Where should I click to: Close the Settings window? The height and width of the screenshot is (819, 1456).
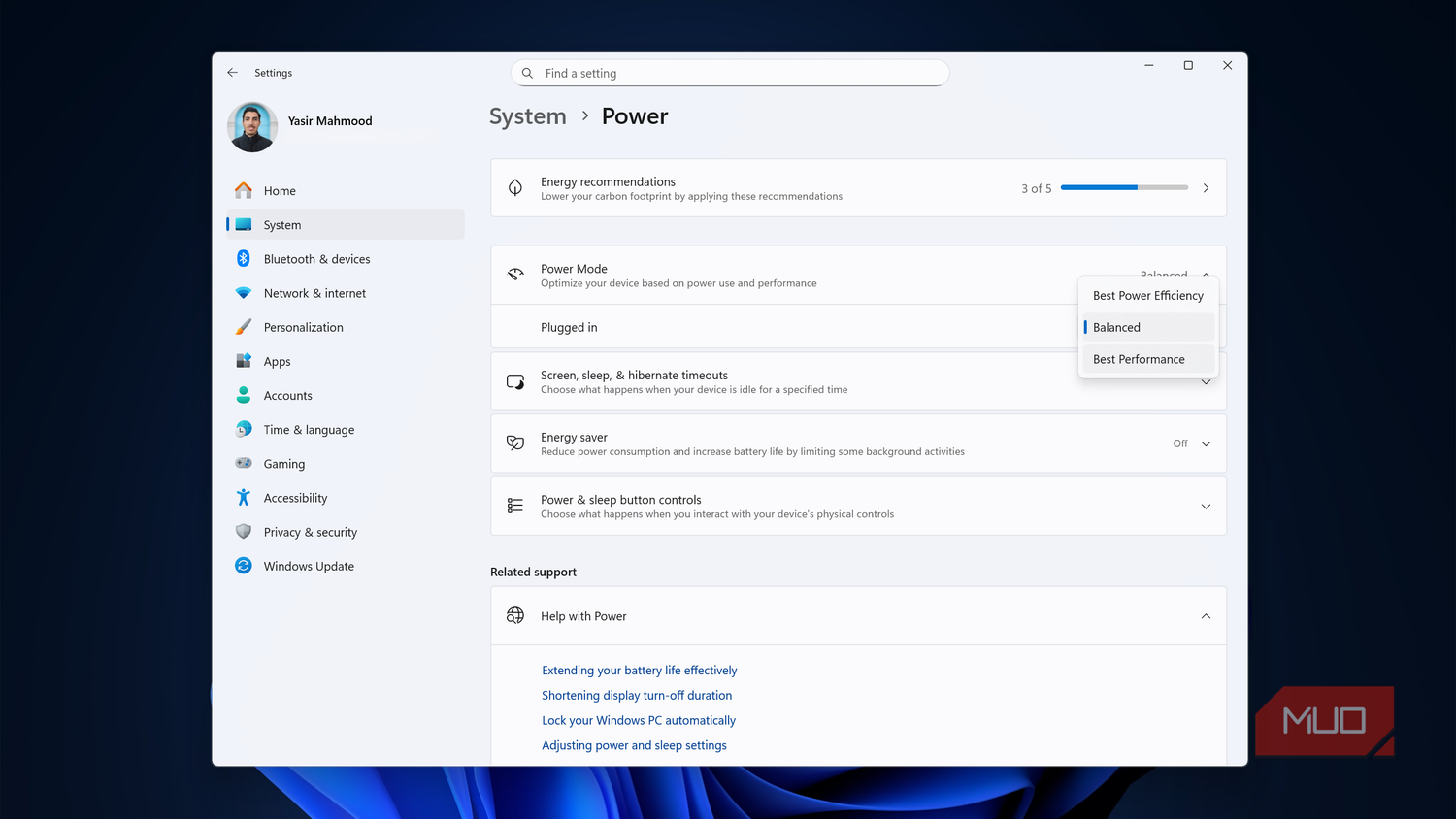[x=1227, y=65]
